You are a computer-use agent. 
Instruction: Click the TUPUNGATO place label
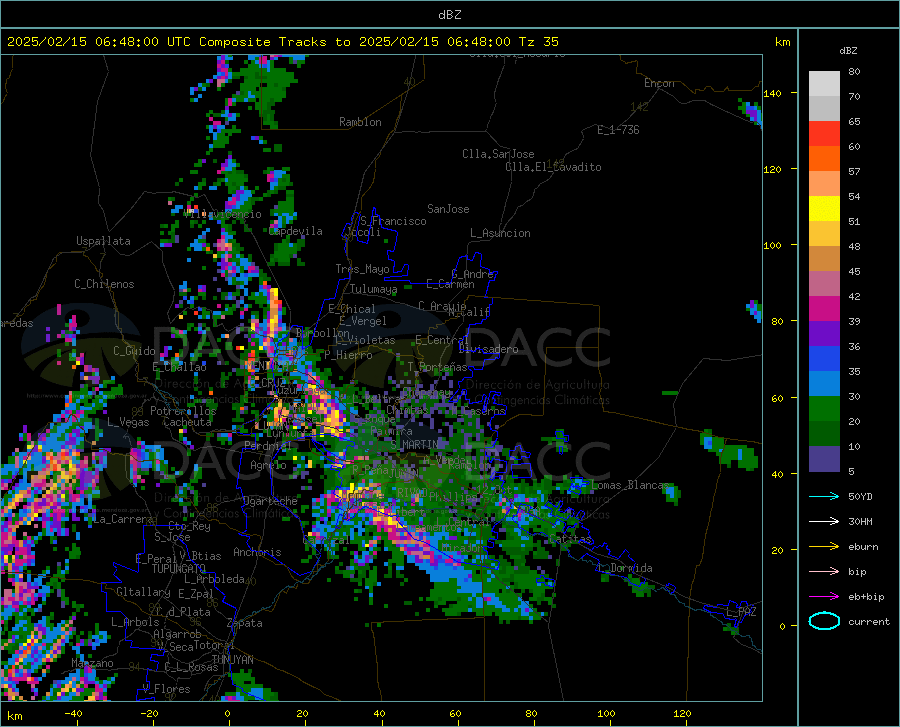179,569
